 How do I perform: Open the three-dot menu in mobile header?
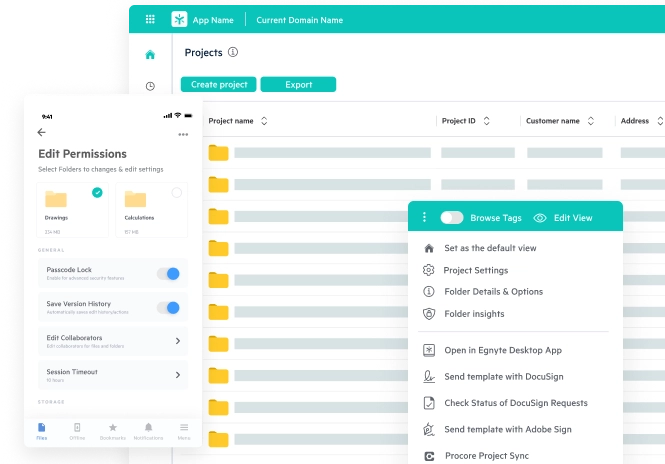pos(183,134)
